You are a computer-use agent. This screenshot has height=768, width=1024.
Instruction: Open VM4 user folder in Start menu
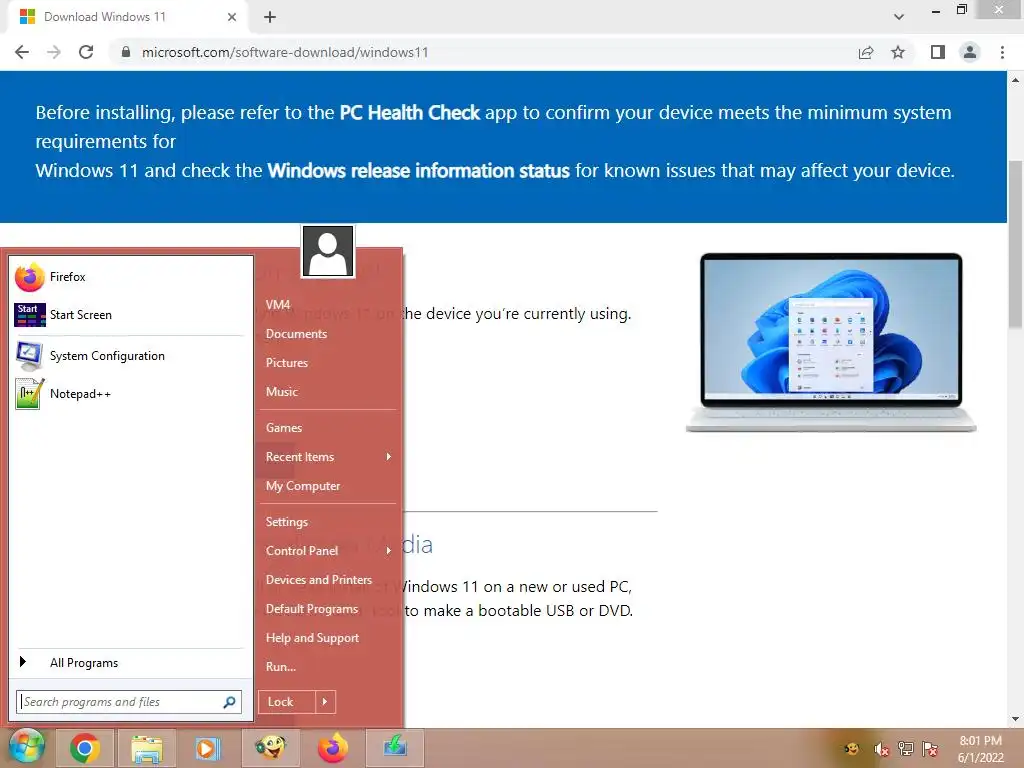[x=278, y=305]
